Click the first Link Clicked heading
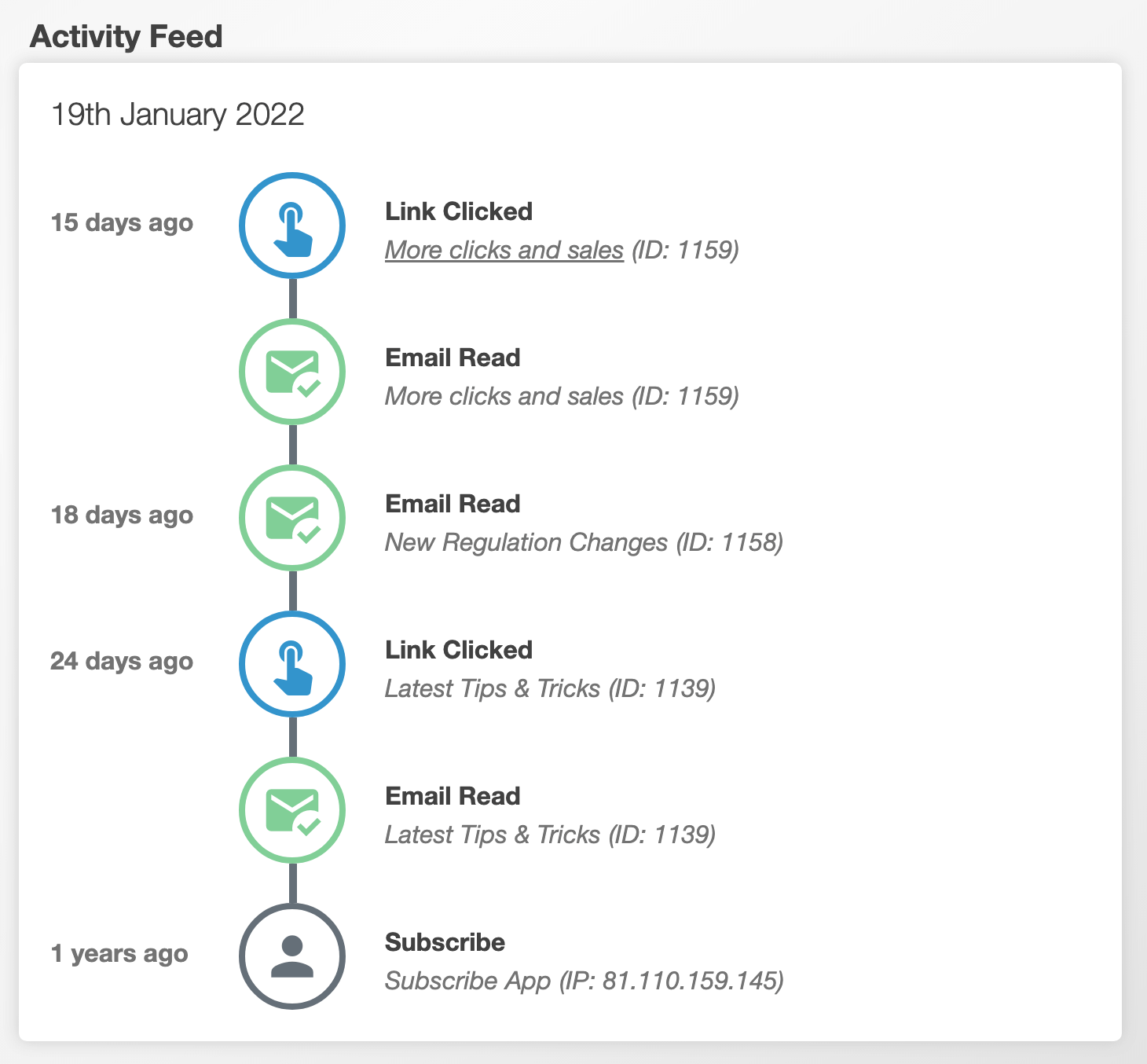This screenshot has height=1064, width=1147. coord(458,211)
